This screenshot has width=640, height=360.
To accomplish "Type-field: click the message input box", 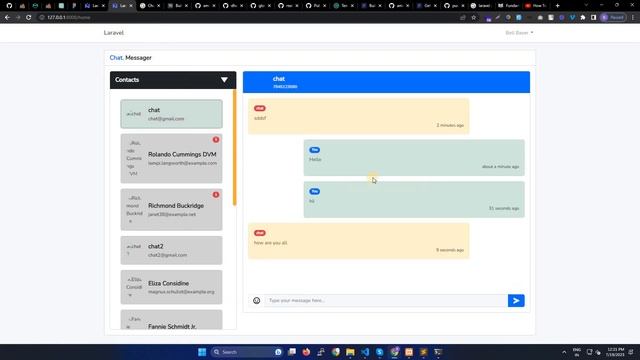I will click(x=386, y=300).
